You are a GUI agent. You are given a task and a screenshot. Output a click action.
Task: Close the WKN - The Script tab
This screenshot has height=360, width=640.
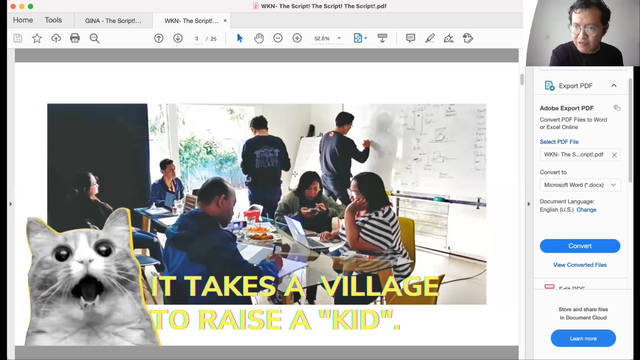[x=225, y=20]
